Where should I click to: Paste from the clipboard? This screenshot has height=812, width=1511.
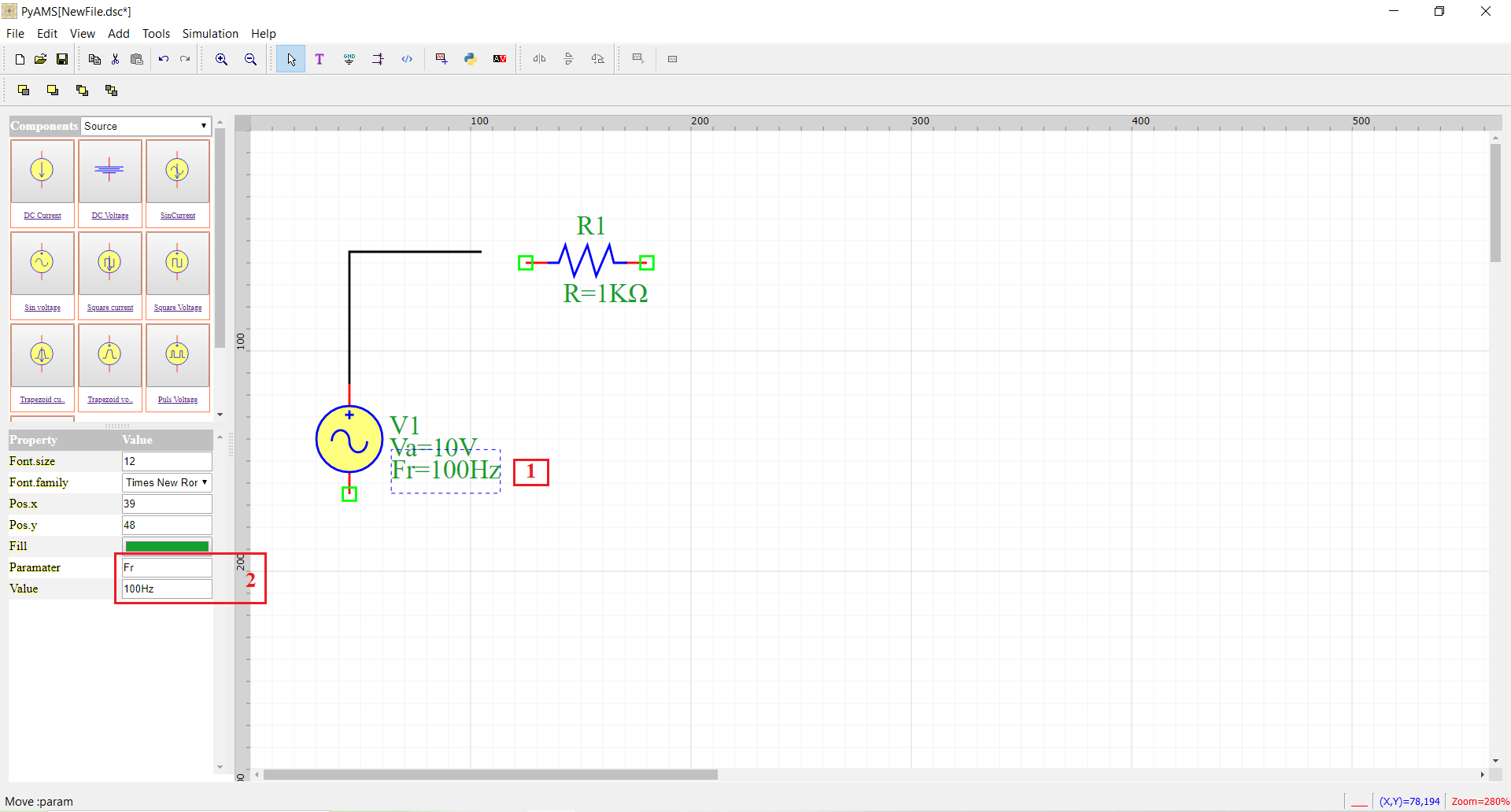coord(137,59)
